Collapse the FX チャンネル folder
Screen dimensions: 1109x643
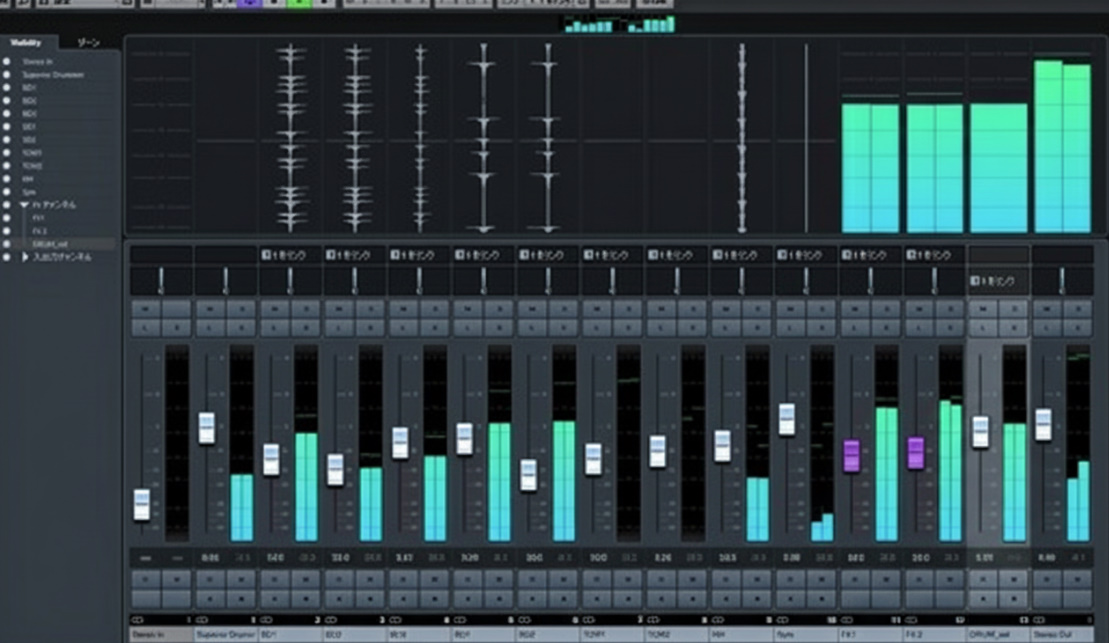click(25, 204)
